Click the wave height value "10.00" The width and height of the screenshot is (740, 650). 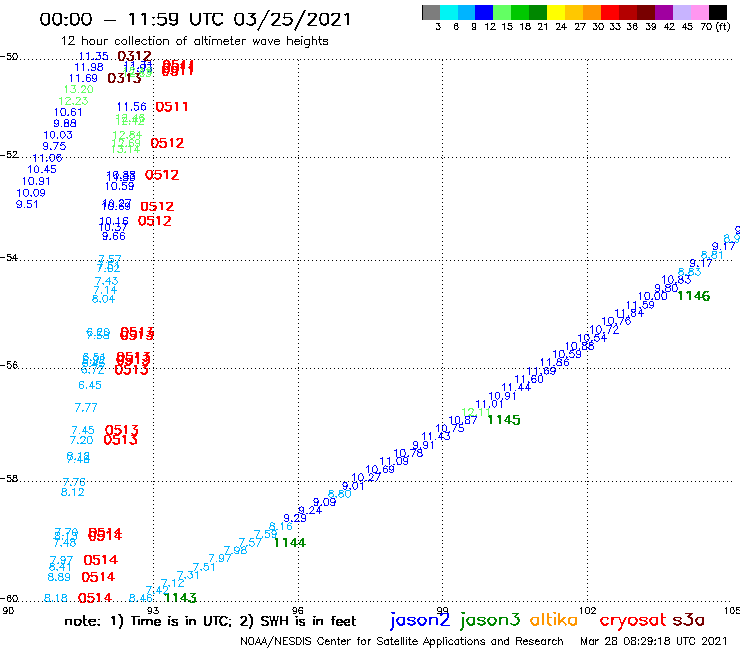(653, 296)
